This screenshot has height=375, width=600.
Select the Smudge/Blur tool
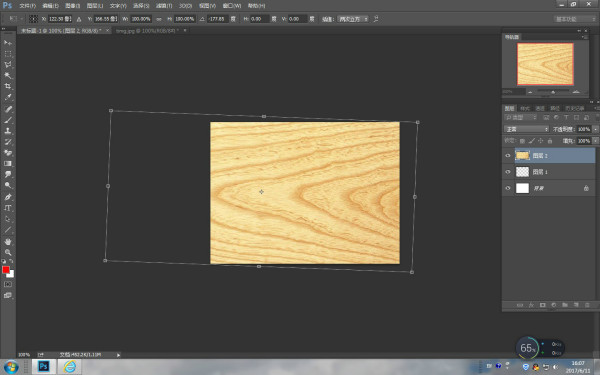click(x=8, y=174)
